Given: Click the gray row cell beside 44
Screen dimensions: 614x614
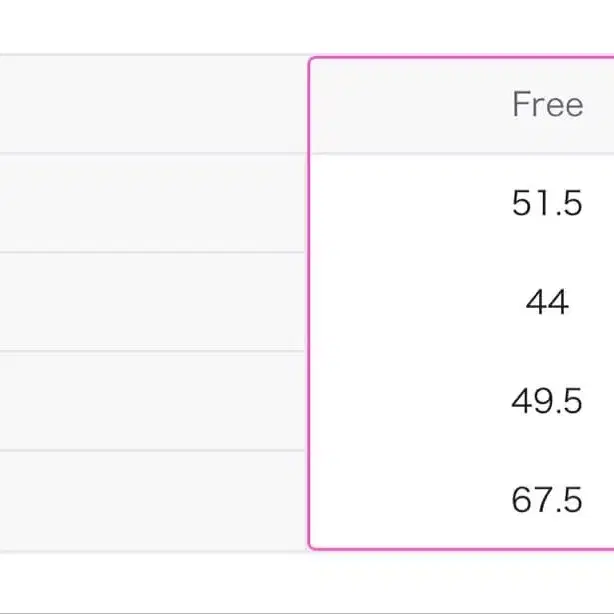Looking at the screenshot, I should [152, 302].
